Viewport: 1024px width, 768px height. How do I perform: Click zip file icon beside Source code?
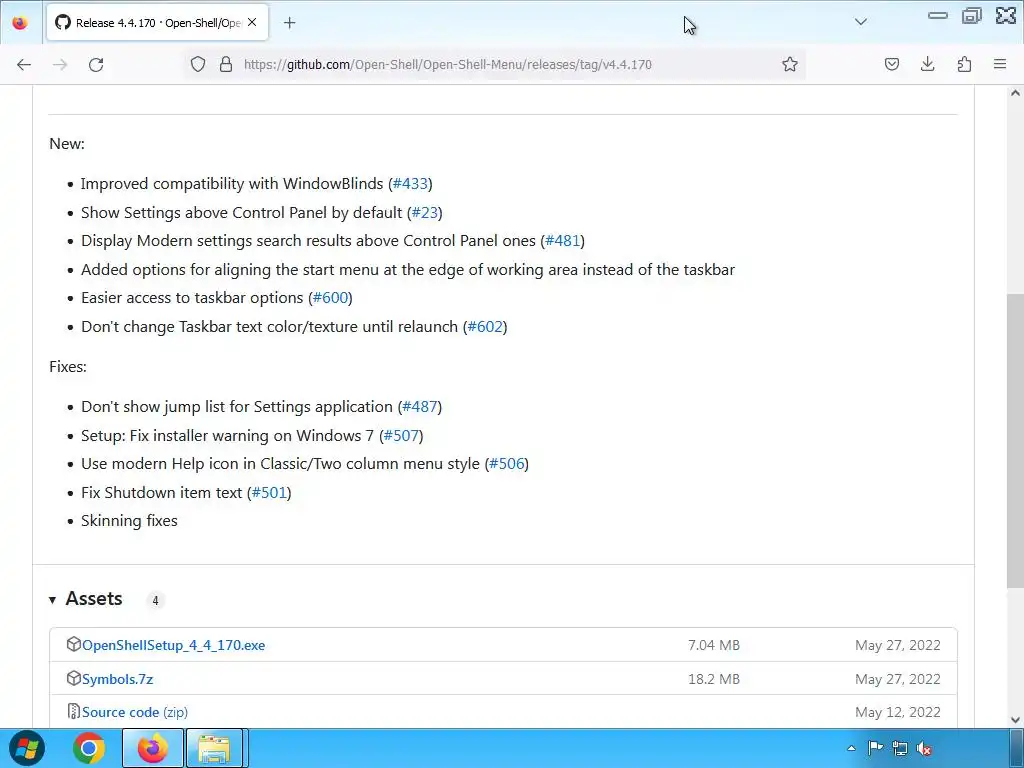(x=74, y=711)
